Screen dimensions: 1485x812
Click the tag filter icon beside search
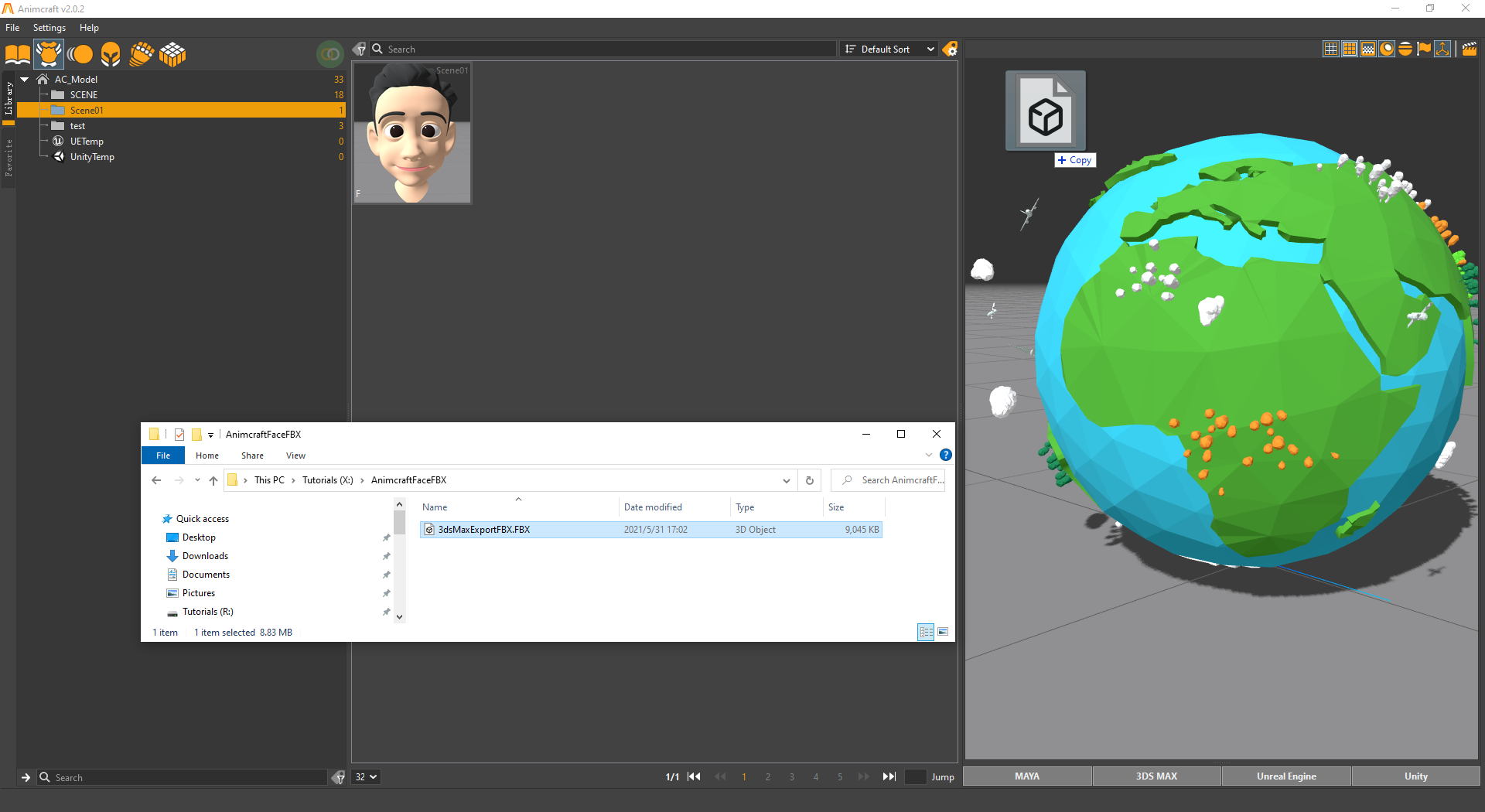360,49
